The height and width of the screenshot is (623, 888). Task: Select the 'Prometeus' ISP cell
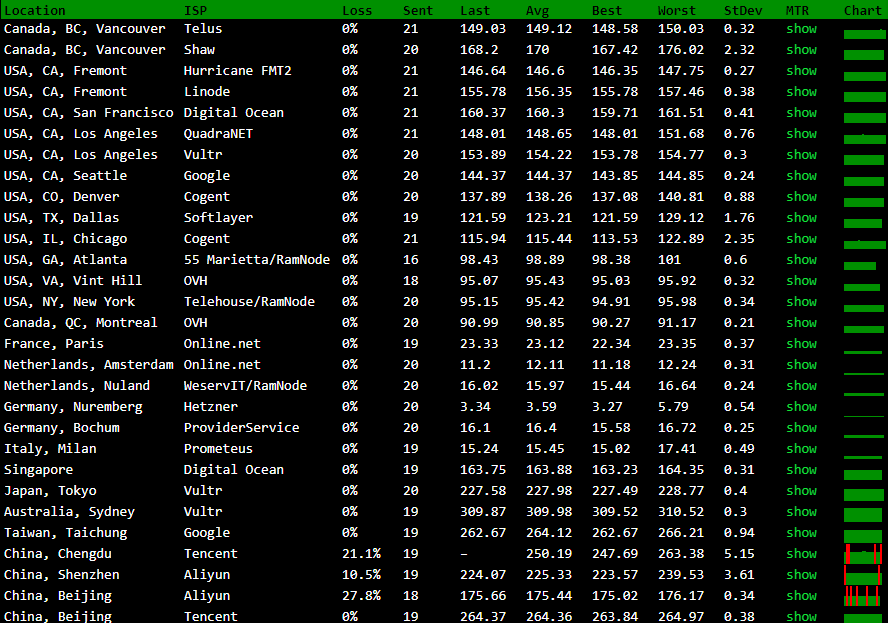click(218, 449)
